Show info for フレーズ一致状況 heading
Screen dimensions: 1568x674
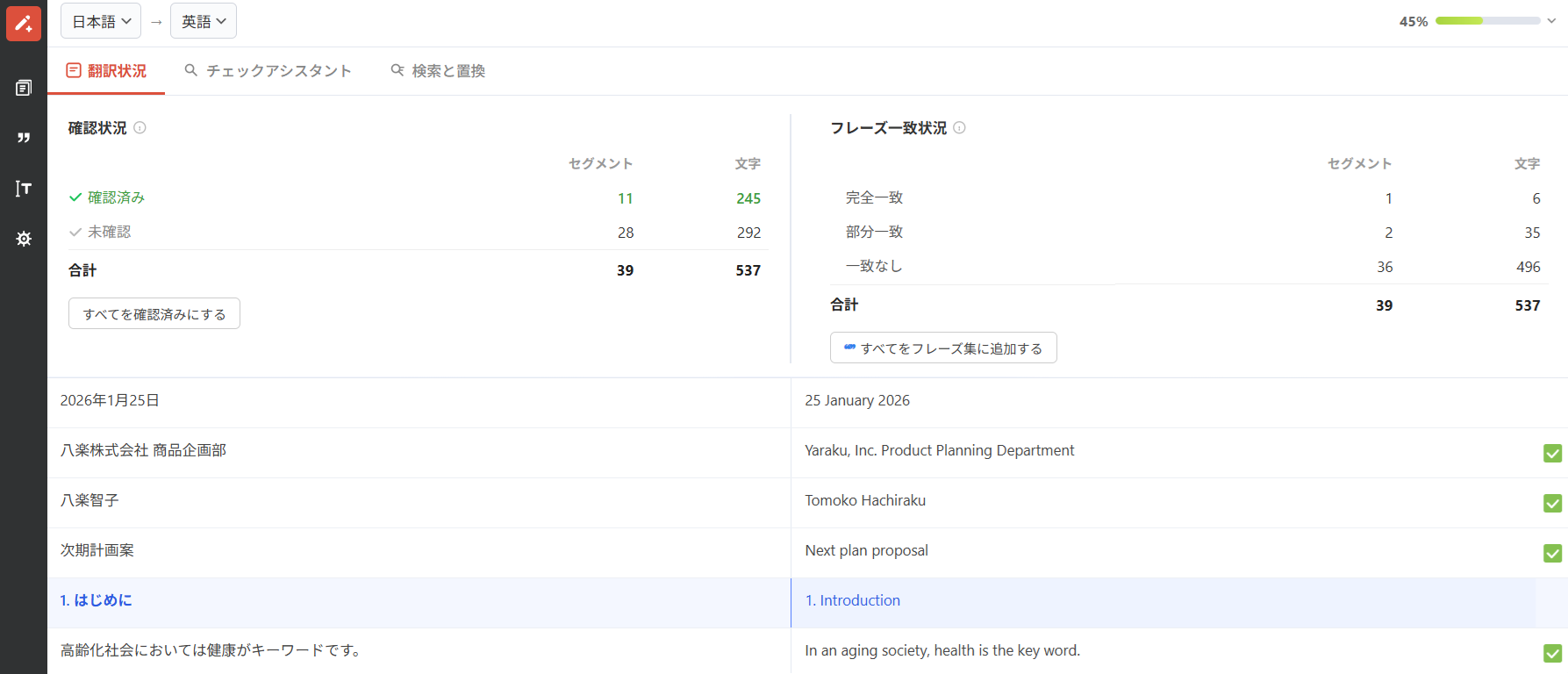[x=959, y=127]
